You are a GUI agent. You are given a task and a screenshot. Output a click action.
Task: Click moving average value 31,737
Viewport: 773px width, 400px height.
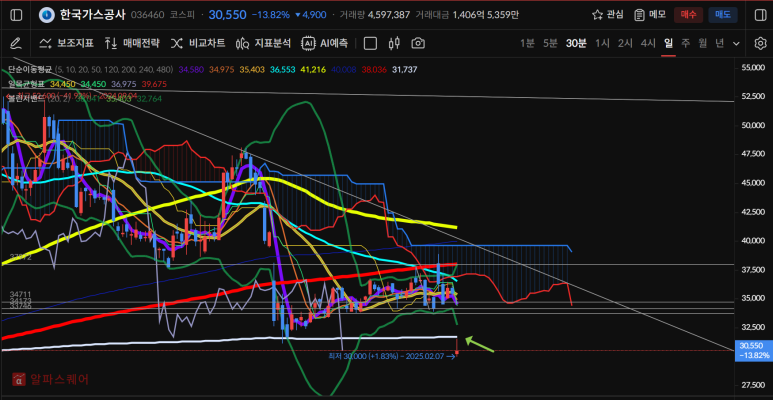pyautogui.click(x=405, y=70)
